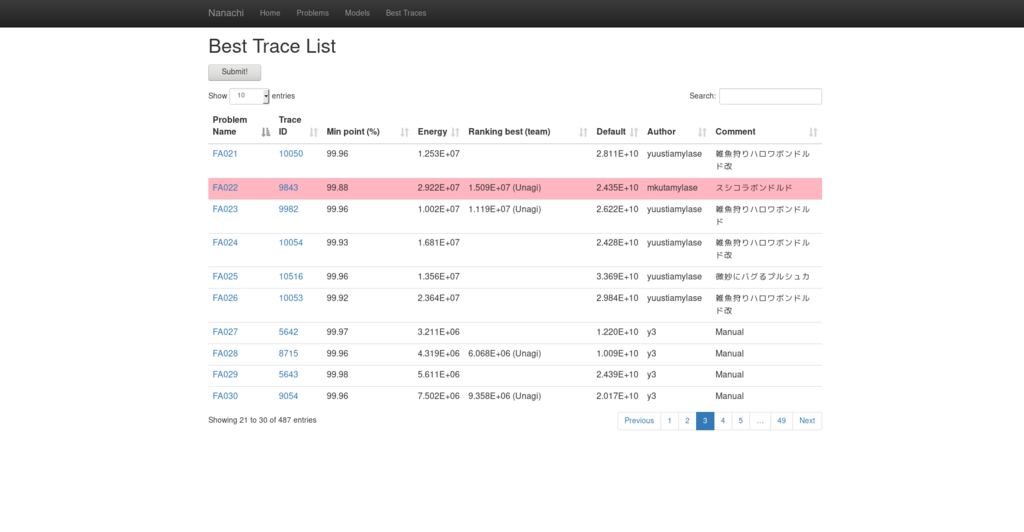
Task: Go to page 5
Action: 741,421
